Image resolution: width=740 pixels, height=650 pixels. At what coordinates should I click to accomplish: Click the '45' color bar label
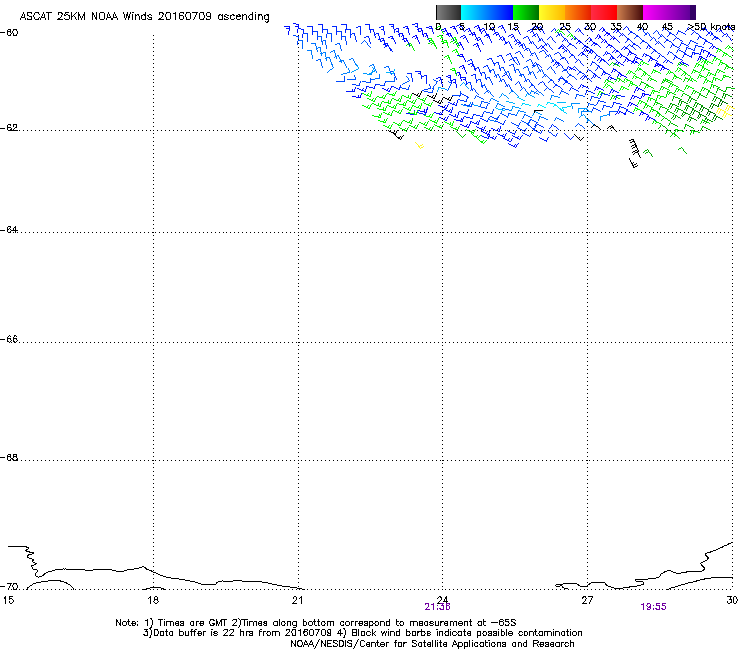(x=667, y=27)
